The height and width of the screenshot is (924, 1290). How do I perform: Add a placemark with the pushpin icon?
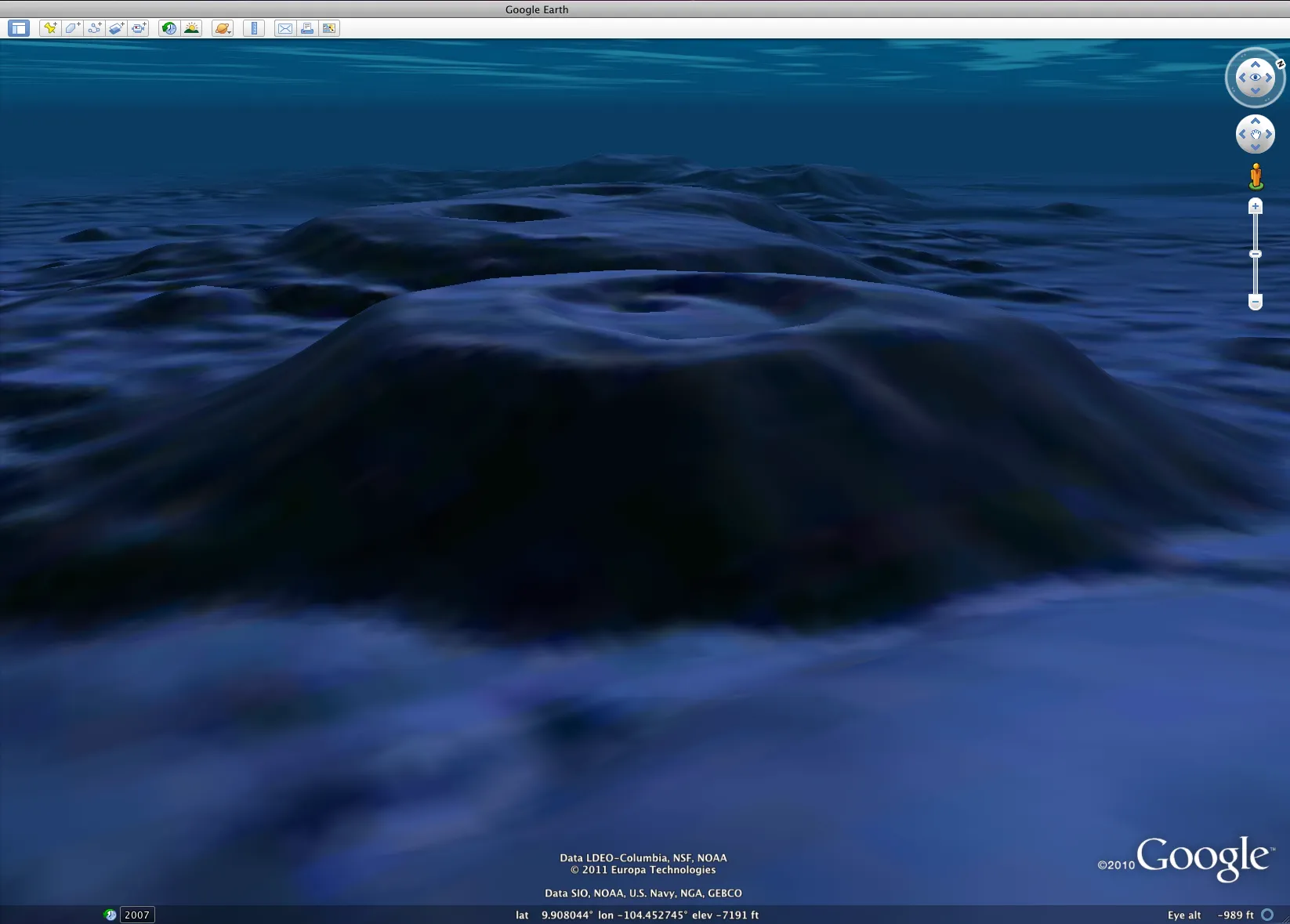click(x=50, y=28)
